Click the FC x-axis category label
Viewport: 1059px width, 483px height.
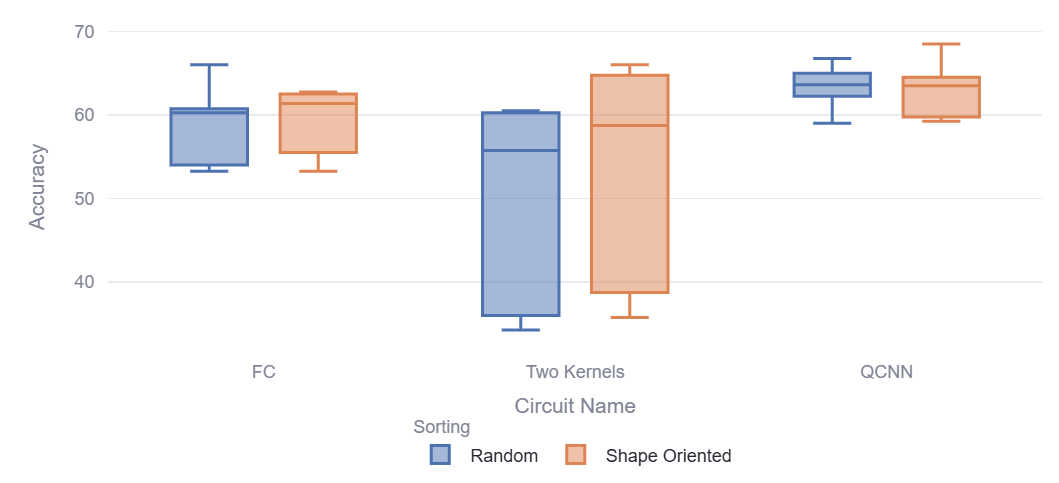click(264, 372)
